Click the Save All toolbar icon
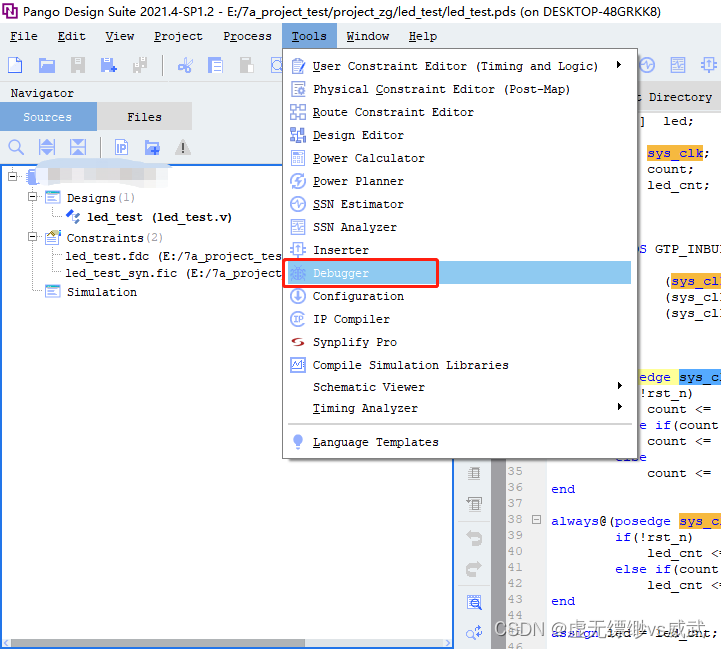 pos(140,65)
